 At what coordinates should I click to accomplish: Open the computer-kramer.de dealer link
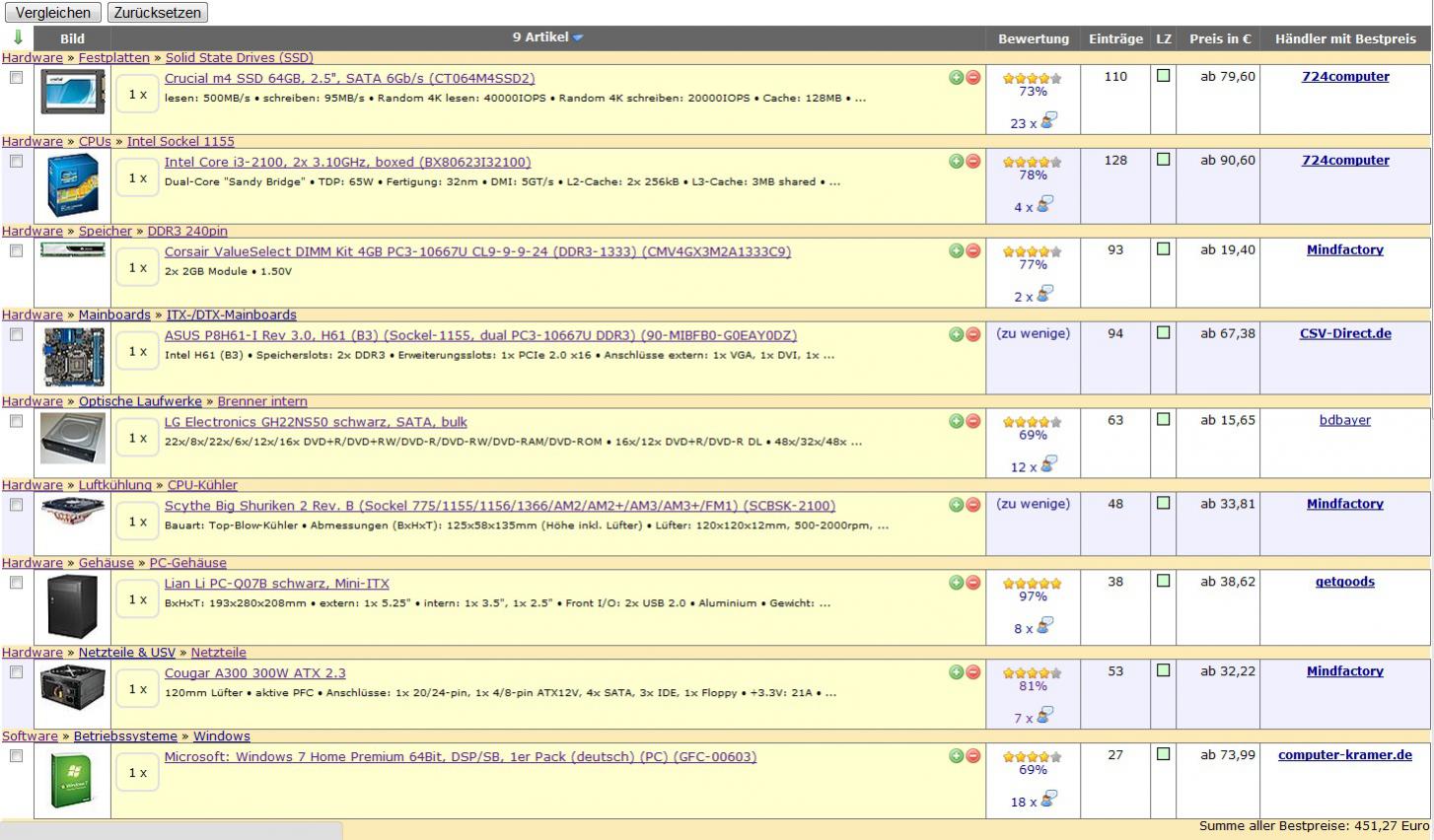coord(1345,755)
